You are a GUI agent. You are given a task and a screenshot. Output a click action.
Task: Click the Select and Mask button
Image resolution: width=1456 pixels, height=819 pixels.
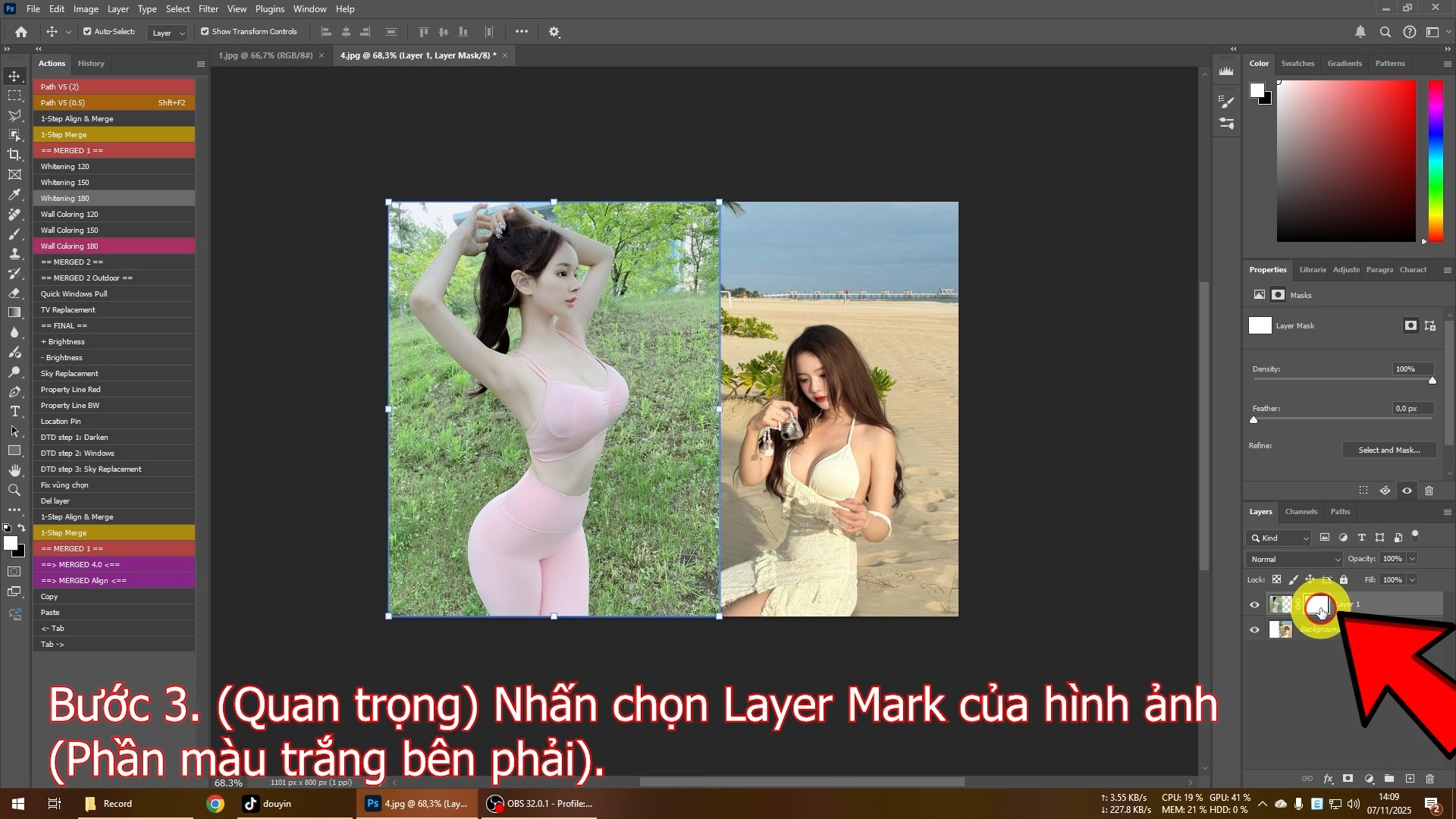1389,450
